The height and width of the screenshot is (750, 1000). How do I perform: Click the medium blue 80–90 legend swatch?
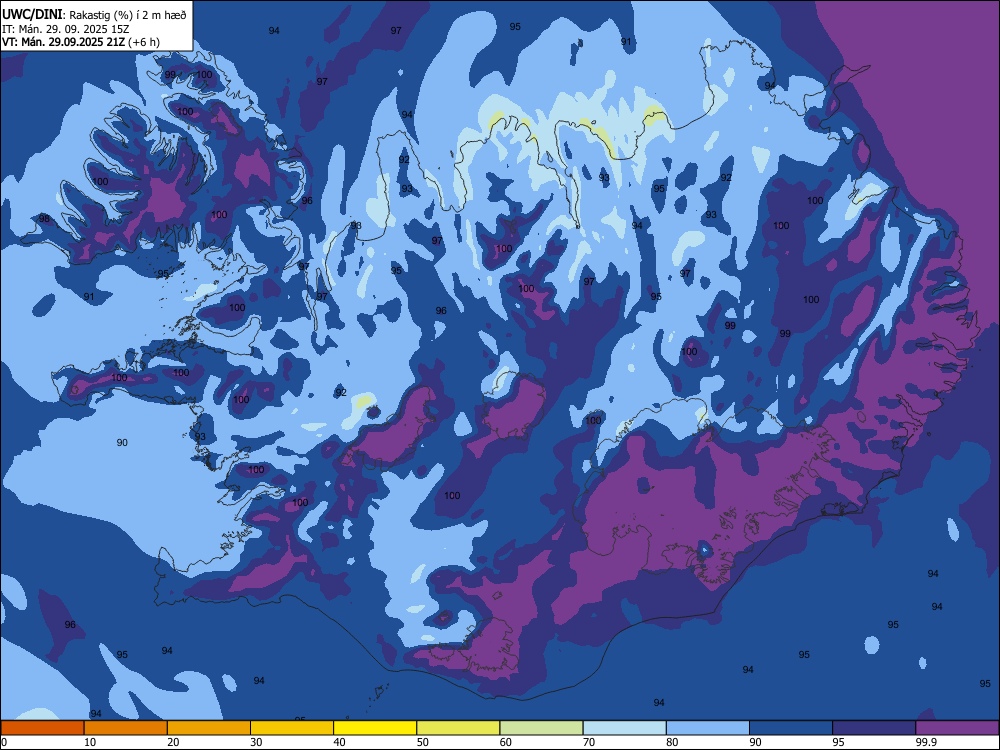[708, 728]
